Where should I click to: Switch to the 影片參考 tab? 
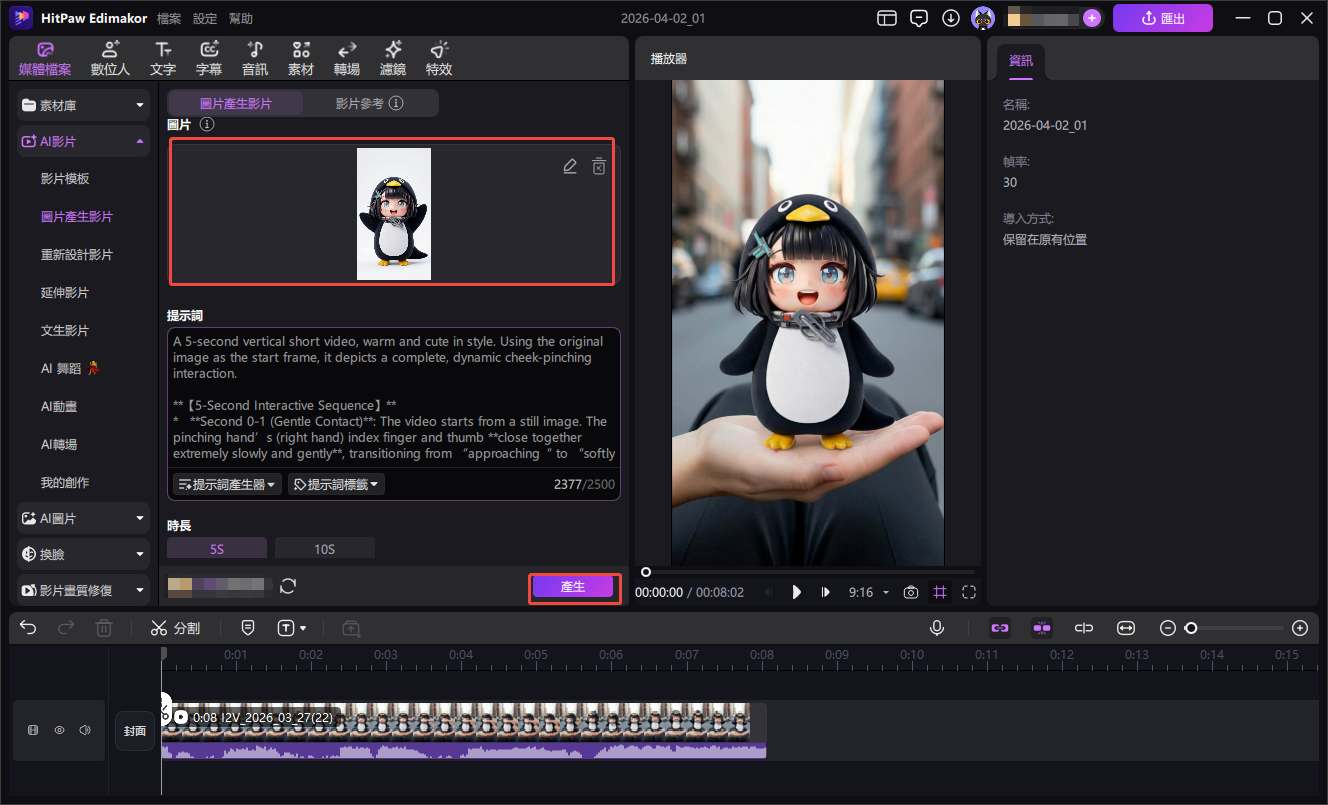tap(368, 103)
